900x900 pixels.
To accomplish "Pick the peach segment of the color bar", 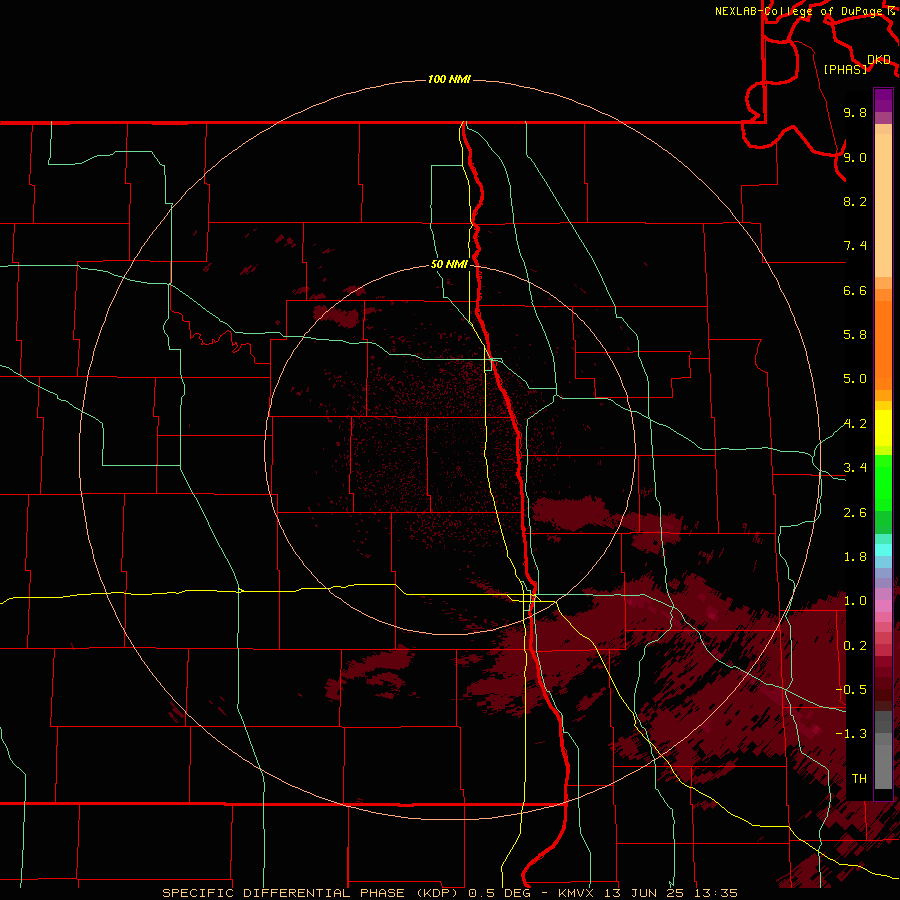I will [x=883, y=205].
